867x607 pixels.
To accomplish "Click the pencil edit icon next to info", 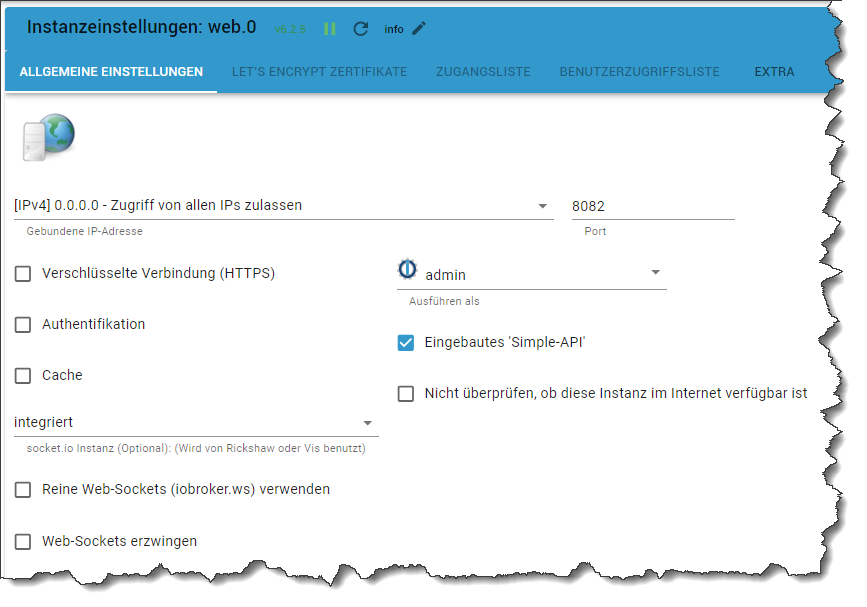I will 419,28.
